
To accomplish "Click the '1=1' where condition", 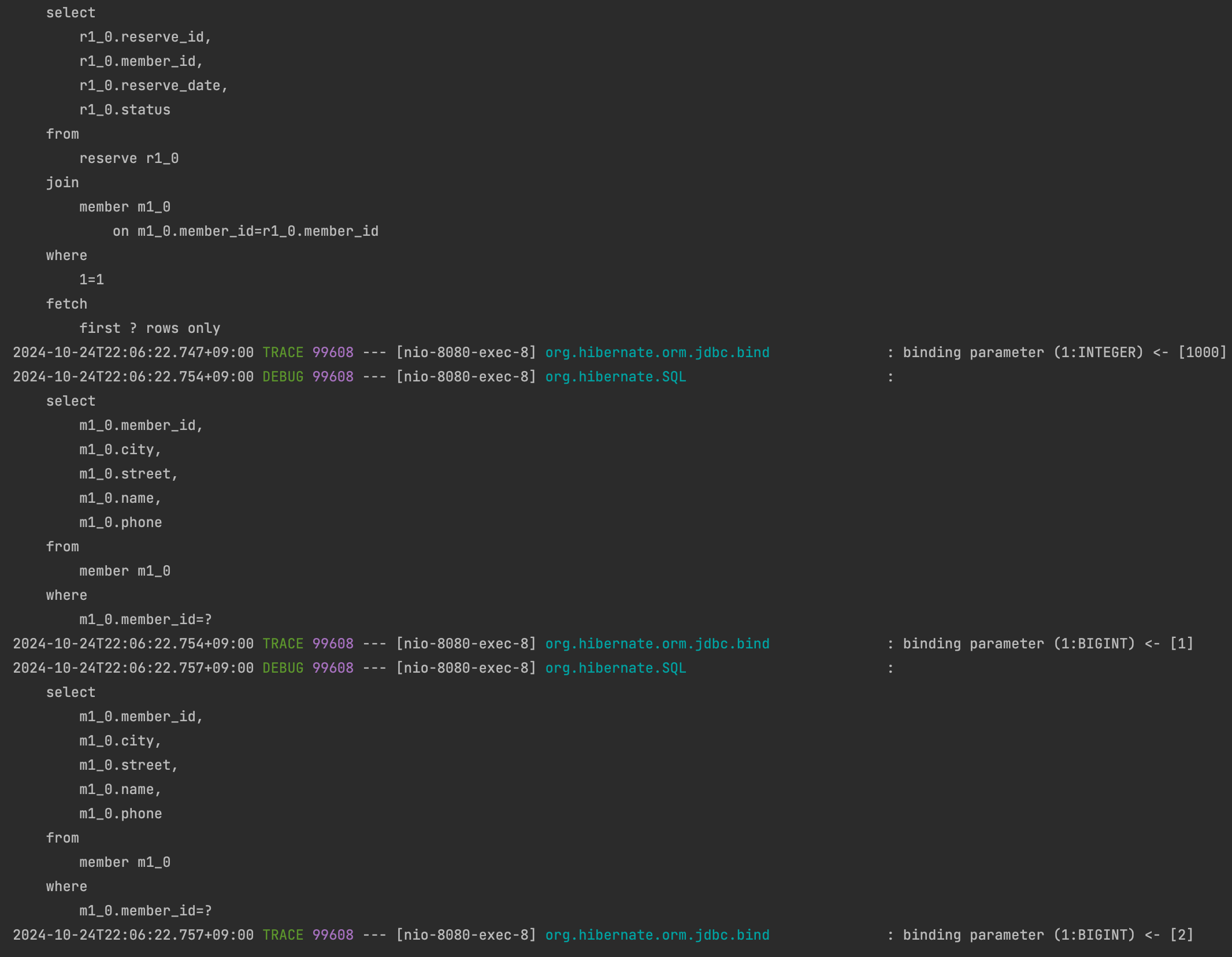I will tap(92, 280).
